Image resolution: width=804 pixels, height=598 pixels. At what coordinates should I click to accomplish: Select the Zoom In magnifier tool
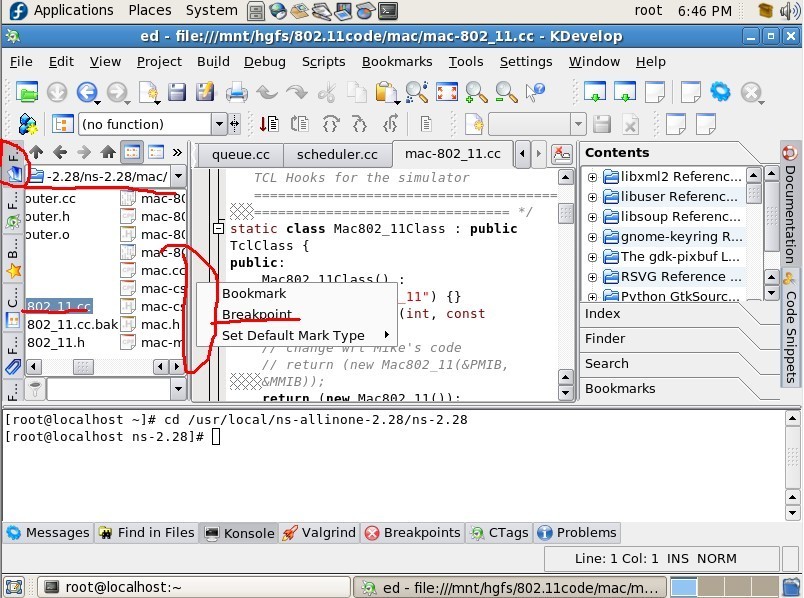[477, 92]
